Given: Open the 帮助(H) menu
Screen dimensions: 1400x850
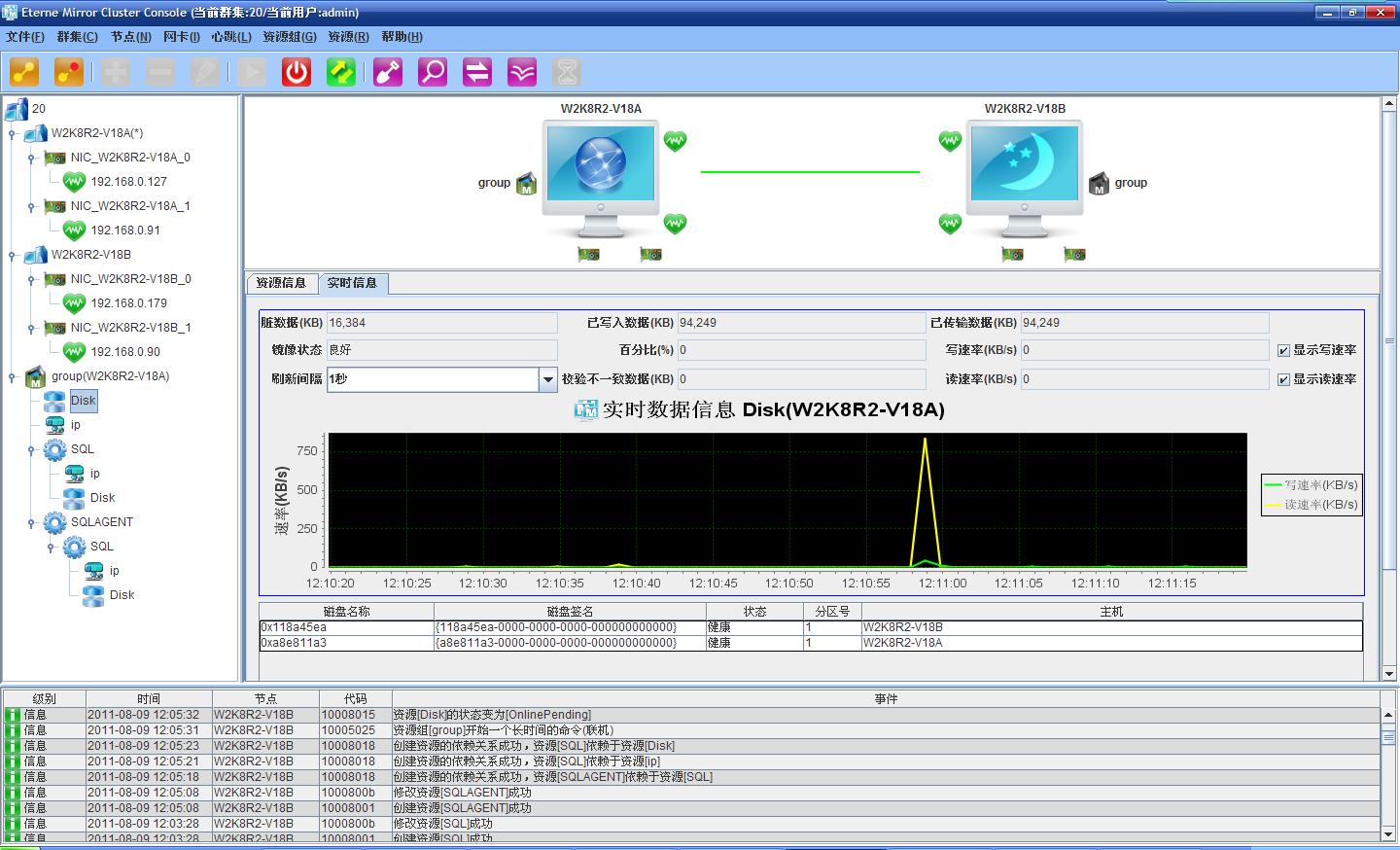Looking at the screenshot, I should coord(402,36).
